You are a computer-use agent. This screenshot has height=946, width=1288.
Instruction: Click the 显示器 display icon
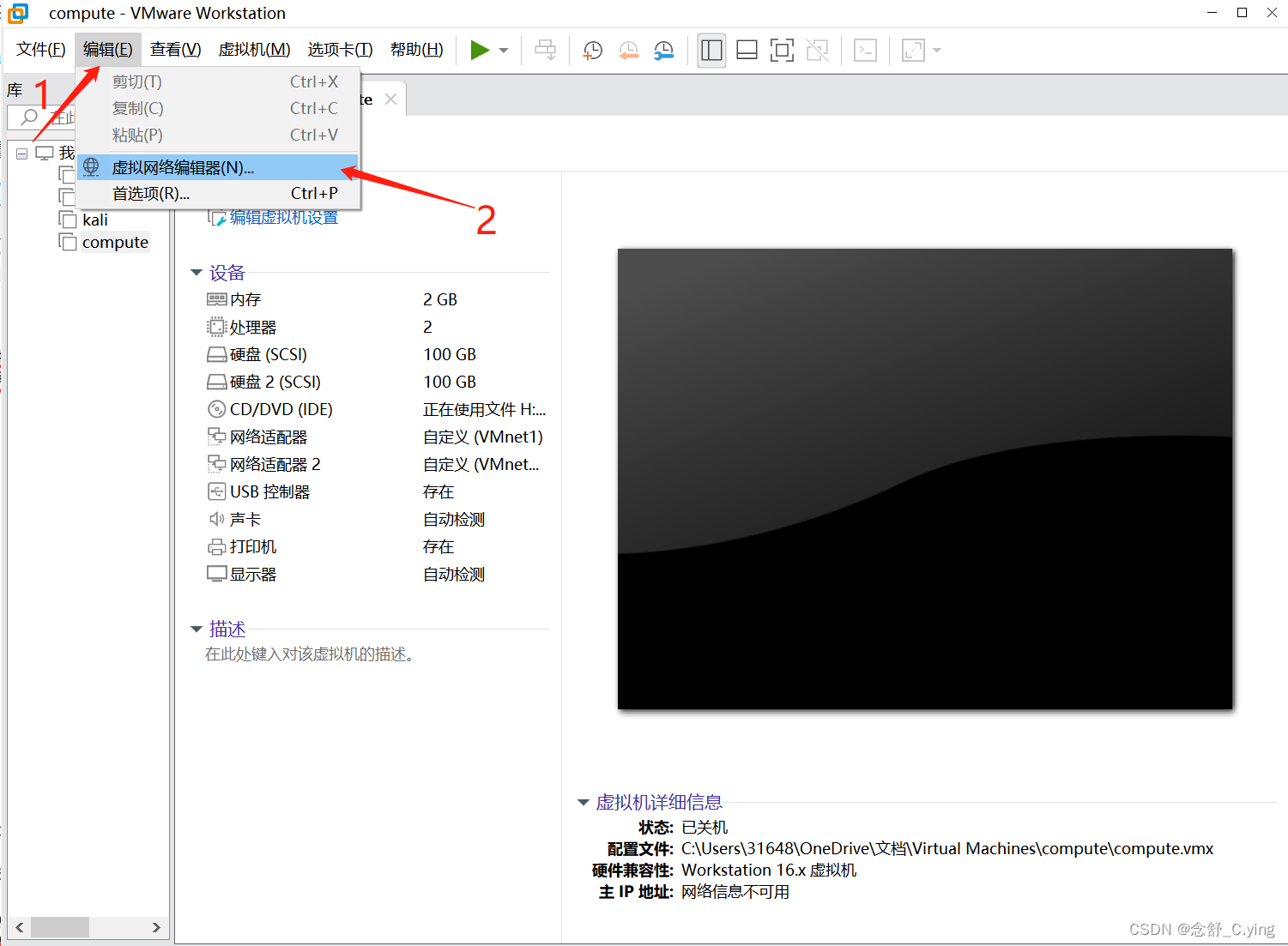216,574
